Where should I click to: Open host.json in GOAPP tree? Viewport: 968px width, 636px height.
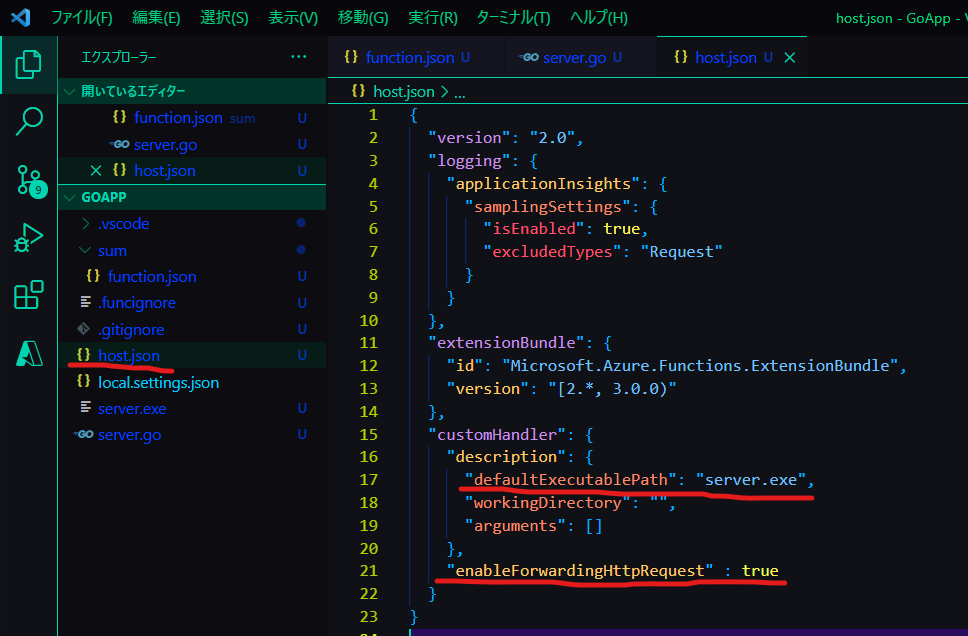click(192, 355)
